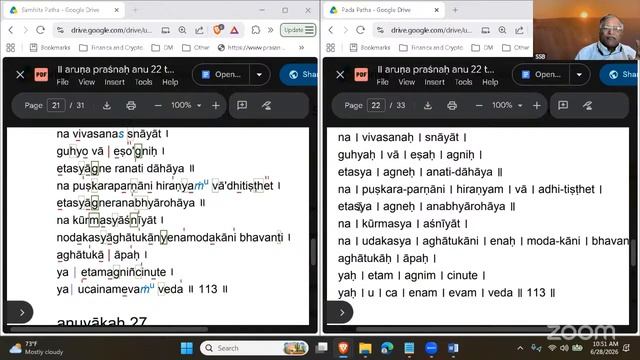The width and height of the screenshot is (640, 360).
Task: Select the Samhita Patha browser tab
Action: pos(64,10)
